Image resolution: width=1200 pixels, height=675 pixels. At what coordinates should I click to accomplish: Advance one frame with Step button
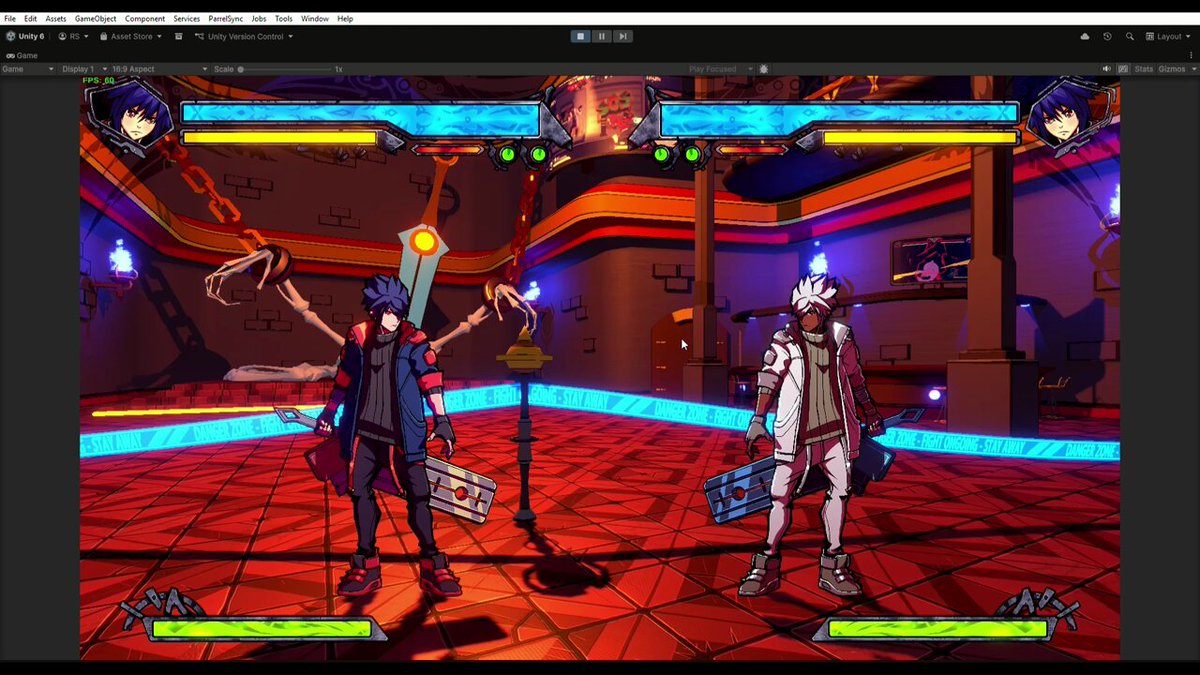pos(622,36)
